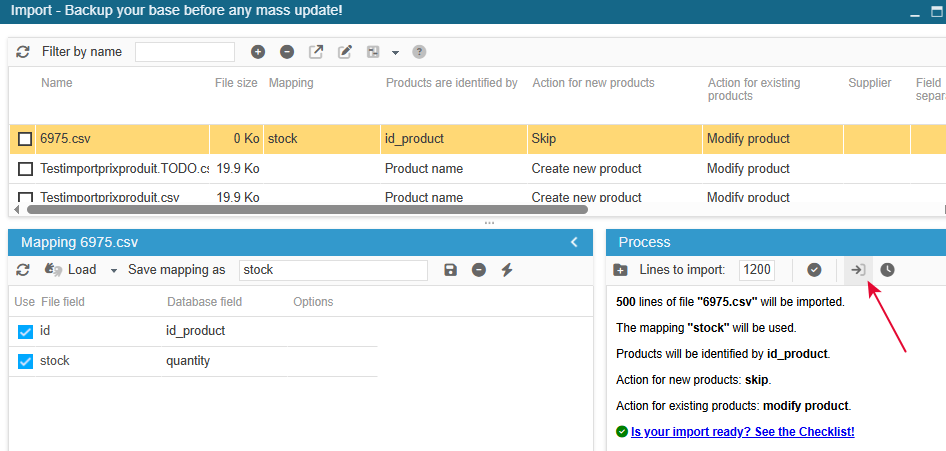This screenshot has width=946, height=451.
Task: Click the horizontal scrollbar of file list
Action: pos(307,209)
